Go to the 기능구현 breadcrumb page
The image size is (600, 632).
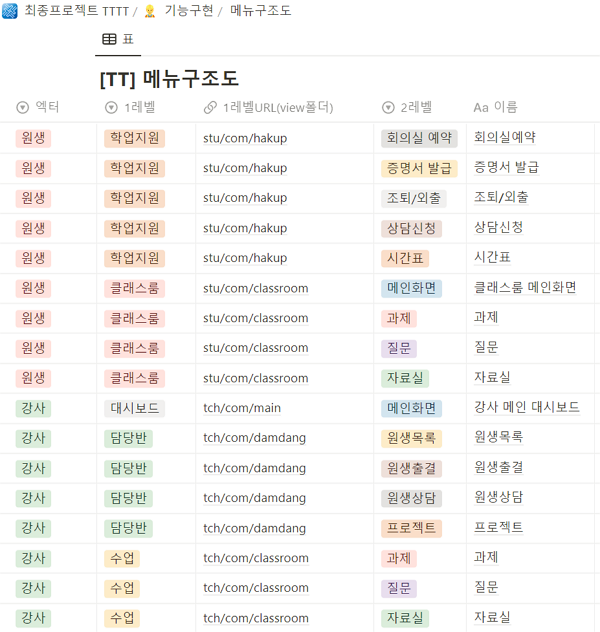[x=189, y=11]
